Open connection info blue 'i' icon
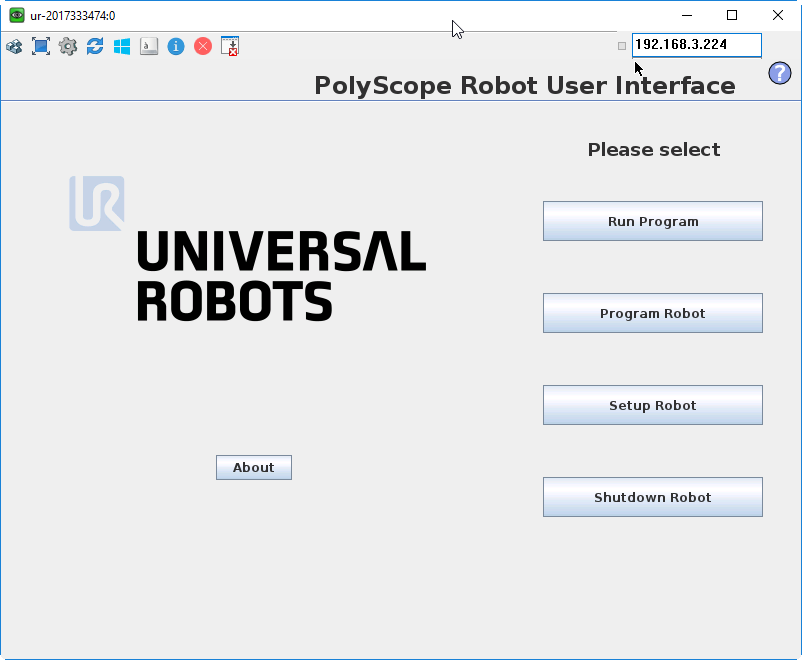 pos(176,47)
